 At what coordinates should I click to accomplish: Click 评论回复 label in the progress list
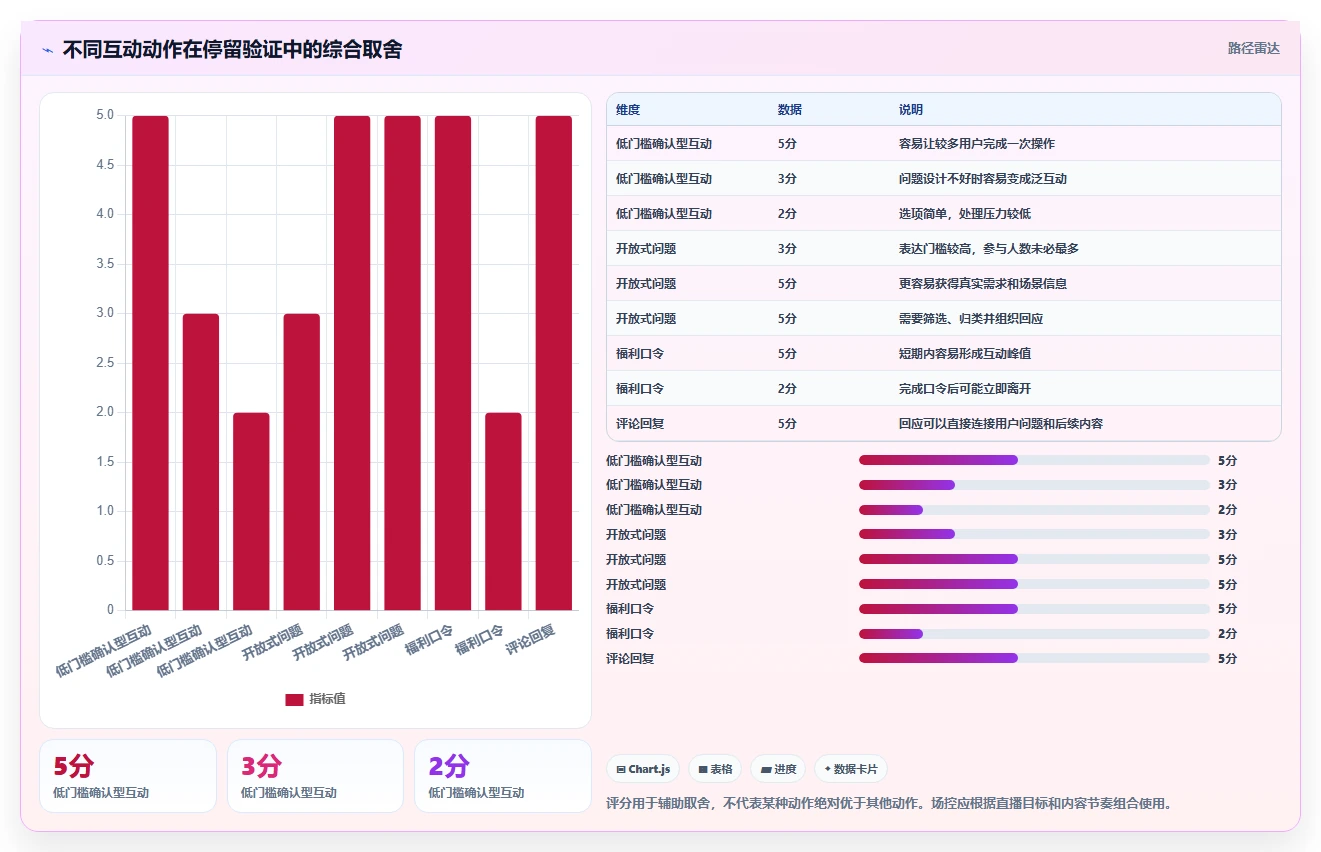pyautogui.click(x=630, y=659)
